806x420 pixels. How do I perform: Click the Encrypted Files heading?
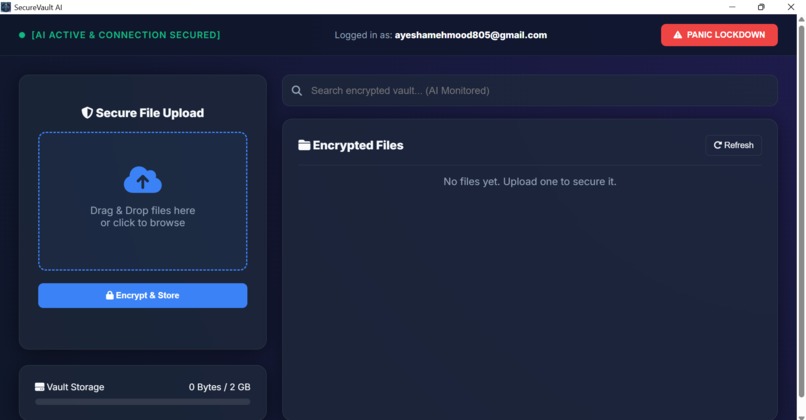(x=358, y=145)
